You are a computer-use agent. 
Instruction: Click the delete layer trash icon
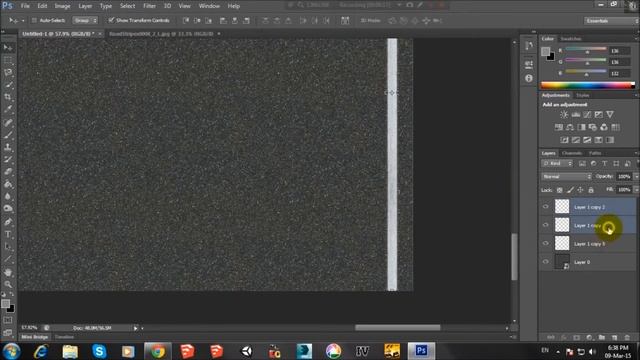pos(627,338)
